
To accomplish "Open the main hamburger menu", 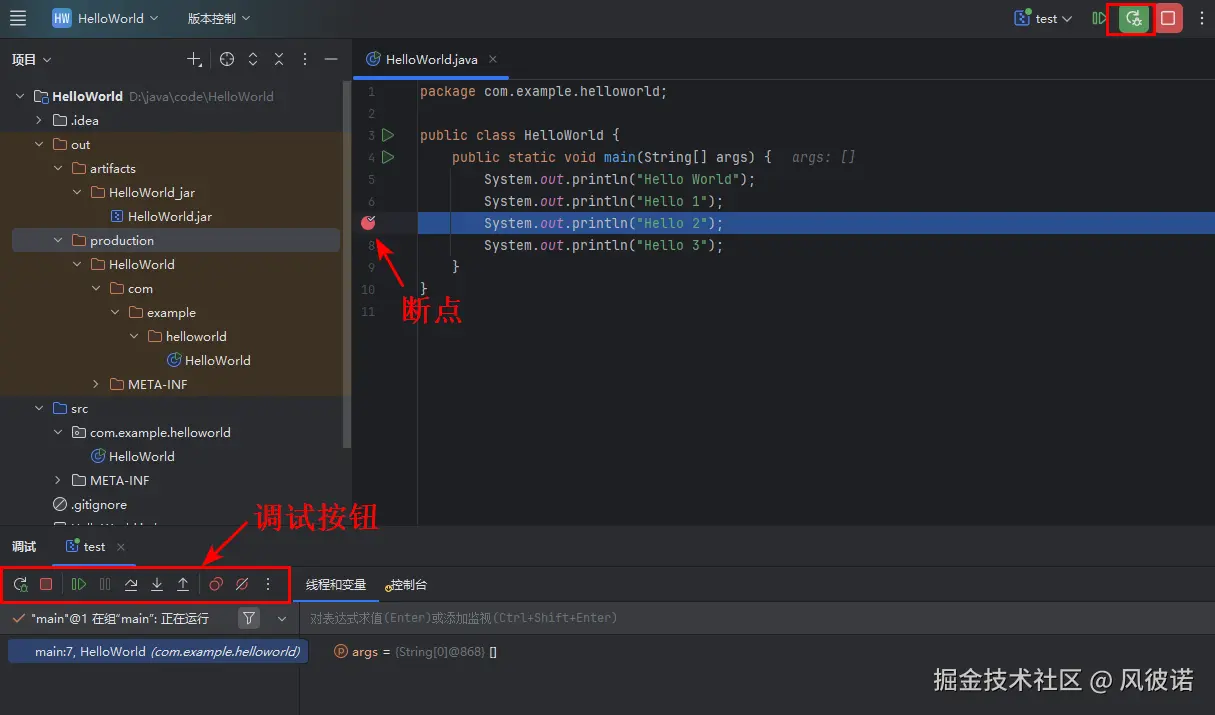I will pyautogui.click(x=18, y=18).
